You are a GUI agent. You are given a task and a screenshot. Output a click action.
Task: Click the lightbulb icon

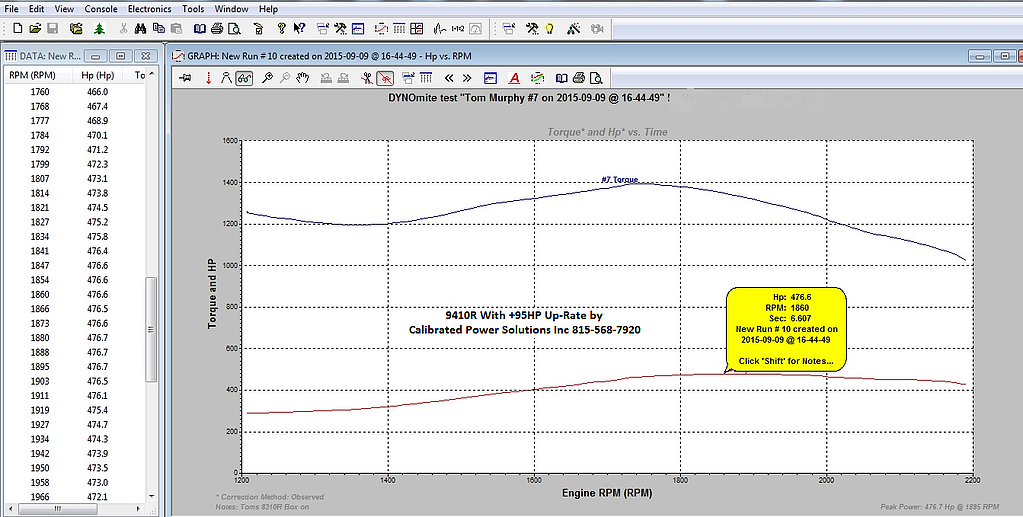pos(550,29)
